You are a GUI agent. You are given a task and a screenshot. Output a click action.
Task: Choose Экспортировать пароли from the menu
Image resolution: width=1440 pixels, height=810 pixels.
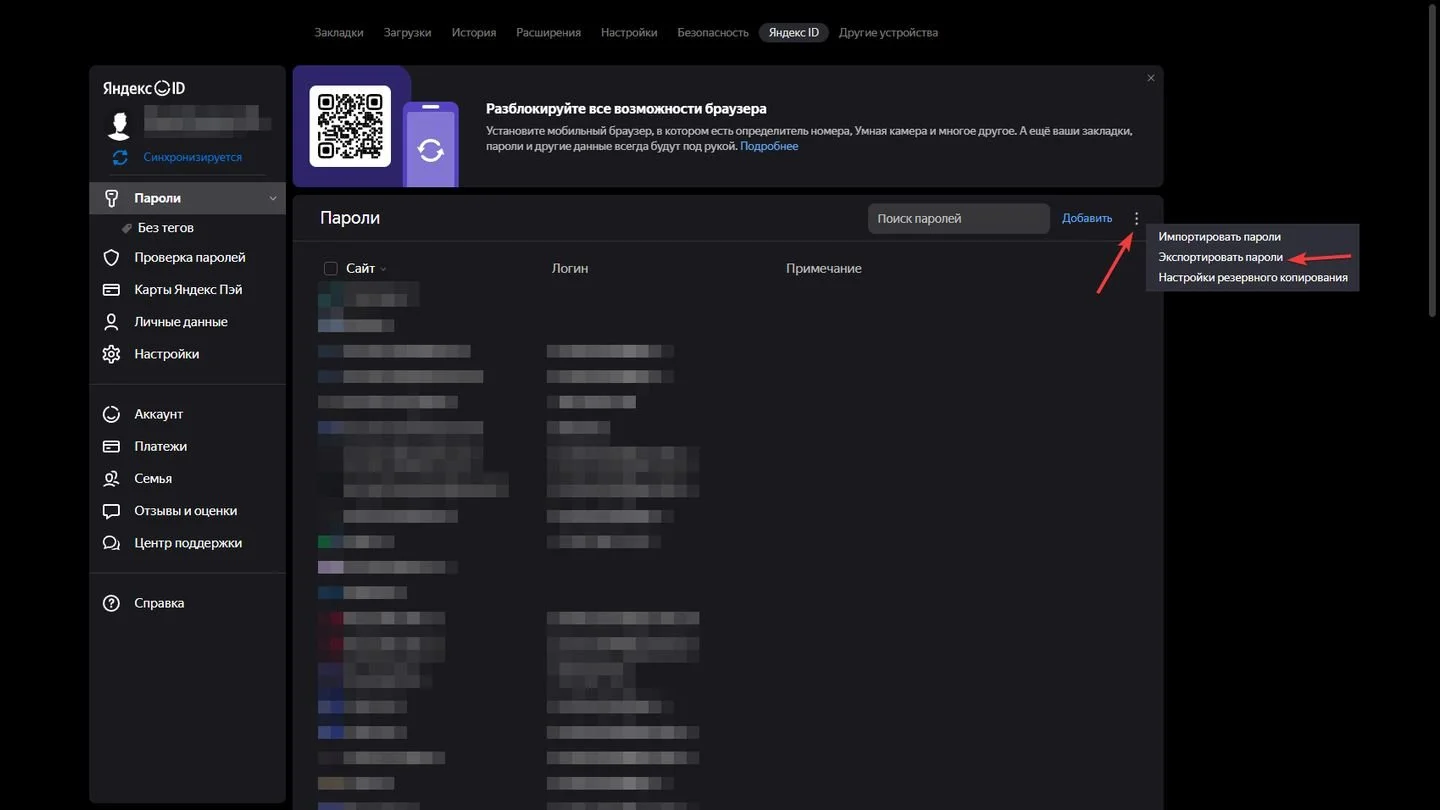[1220, 257]
